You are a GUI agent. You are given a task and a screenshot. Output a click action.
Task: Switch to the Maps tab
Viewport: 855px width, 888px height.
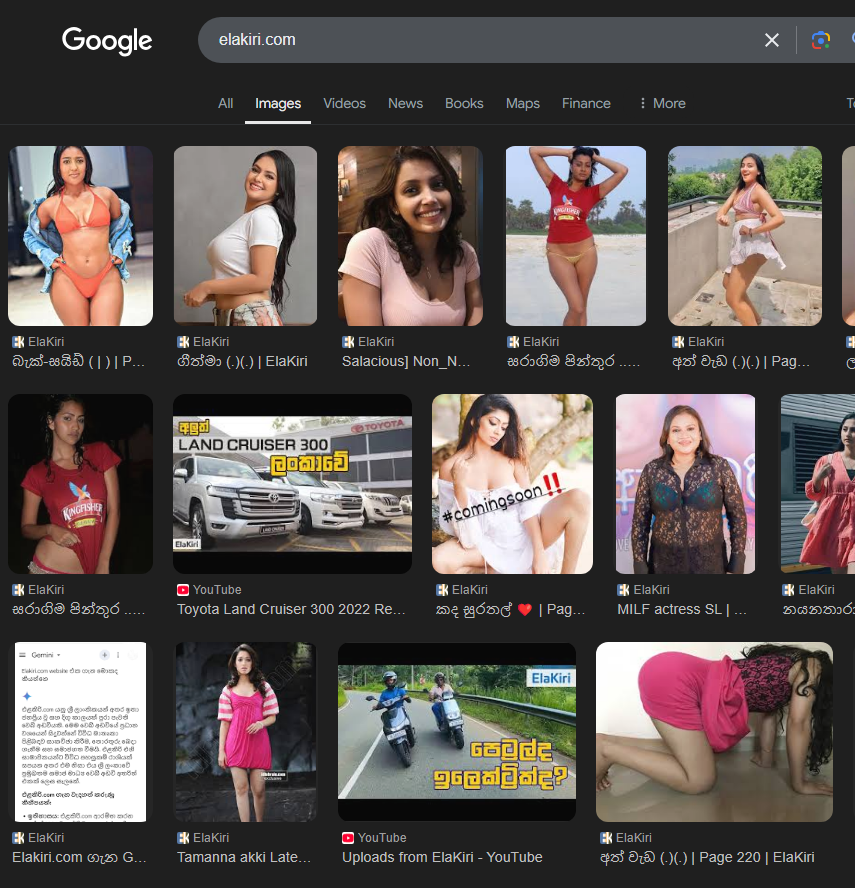[x=523, y=103]
